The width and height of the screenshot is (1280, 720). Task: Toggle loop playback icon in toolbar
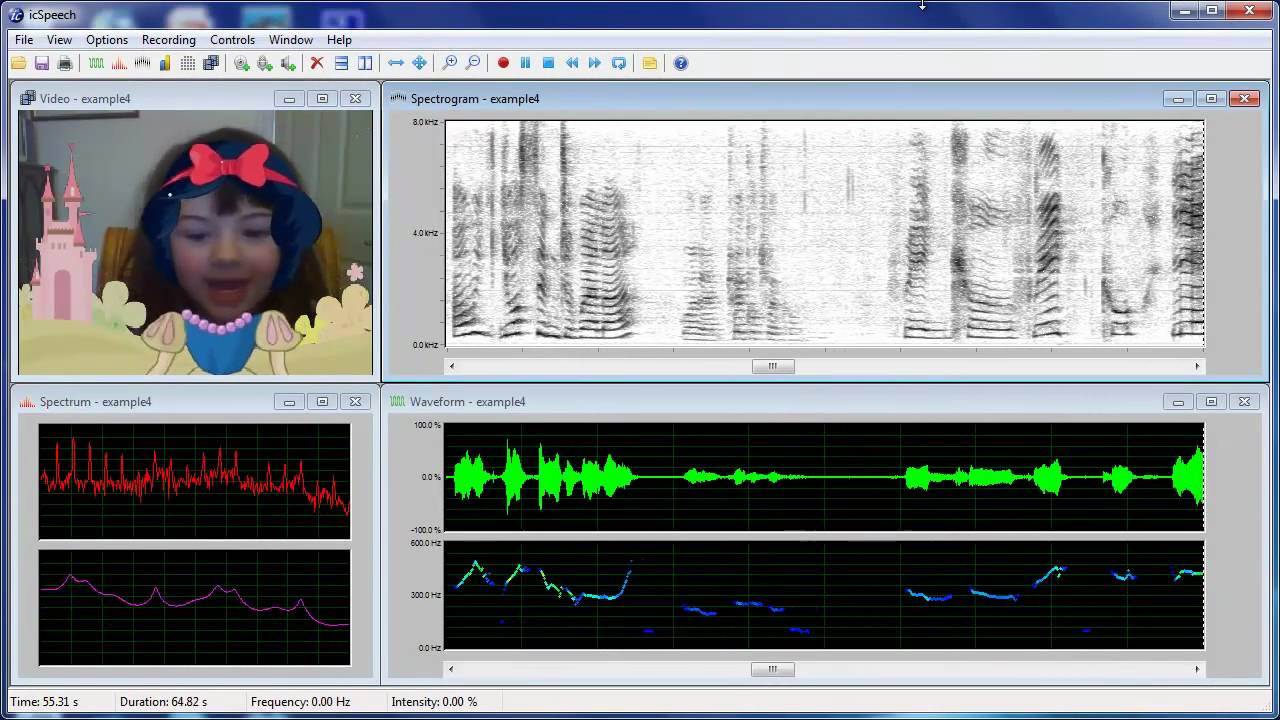[619, 63]
